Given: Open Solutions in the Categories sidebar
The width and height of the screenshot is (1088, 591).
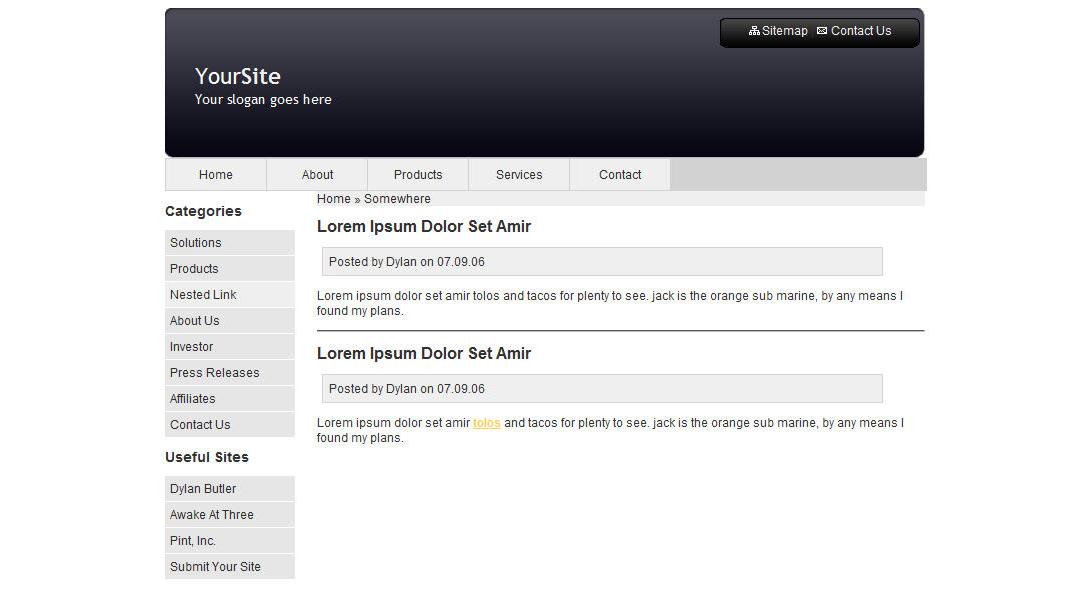Looking at the screenshot, I should pyautogui.click(x=230, y=243).
